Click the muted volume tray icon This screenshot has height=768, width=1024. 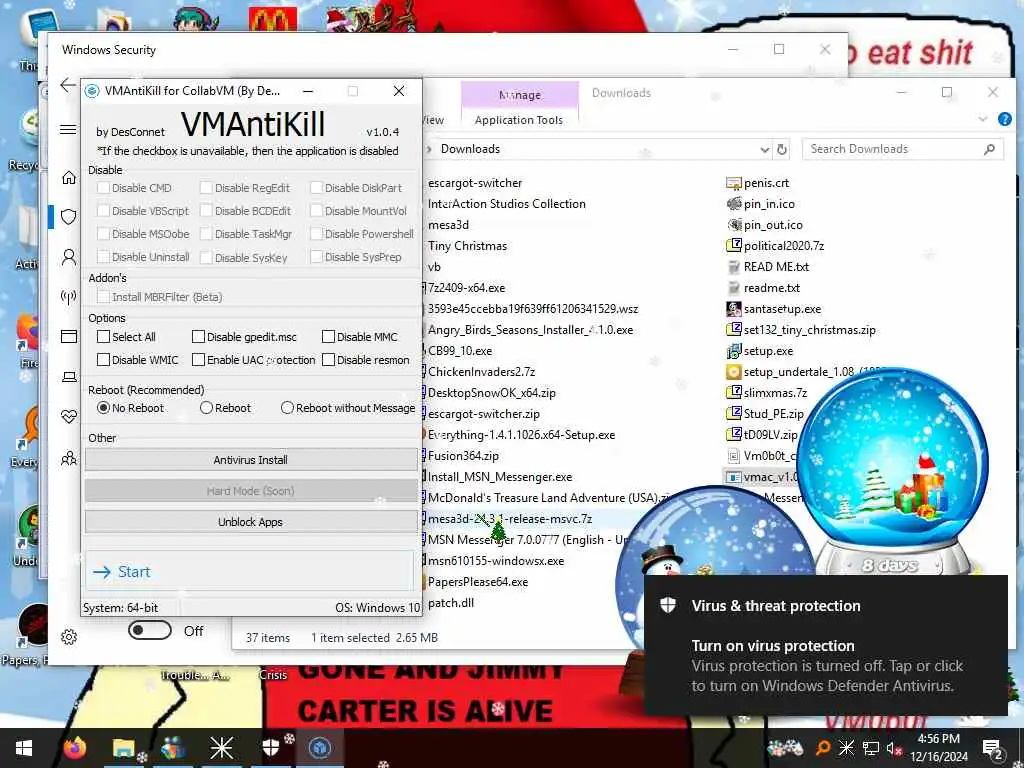(x=894, y=748)
